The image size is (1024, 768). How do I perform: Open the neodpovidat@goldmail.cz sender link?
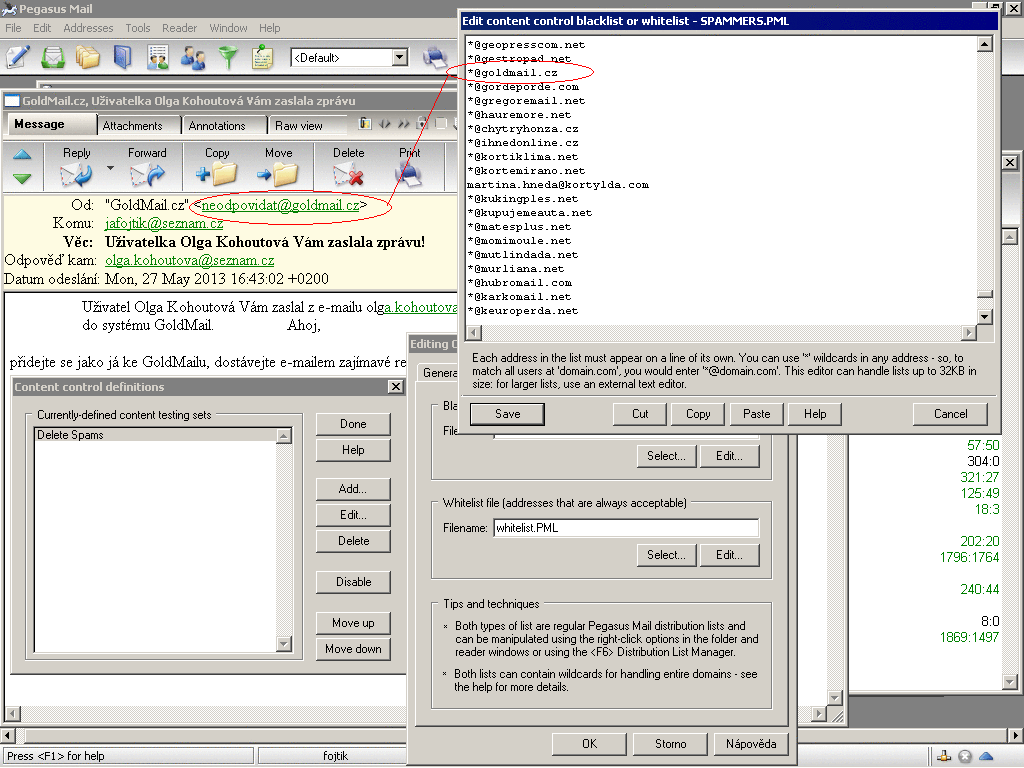[x=280, y=205]
